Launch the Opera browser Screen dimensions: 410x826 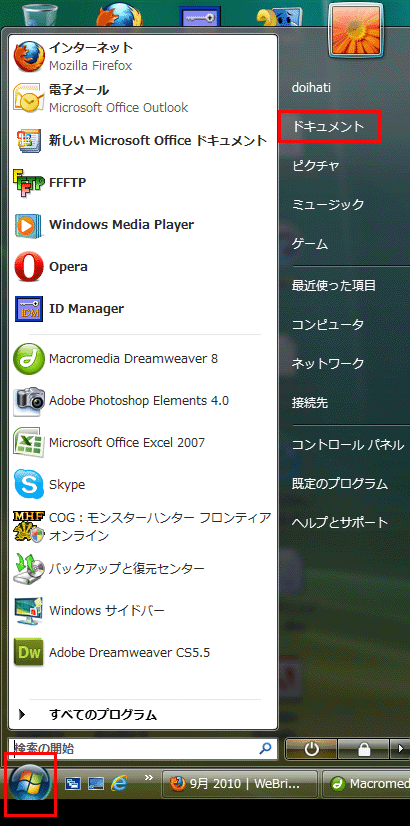pyautogui.click(x=142, y=267)
